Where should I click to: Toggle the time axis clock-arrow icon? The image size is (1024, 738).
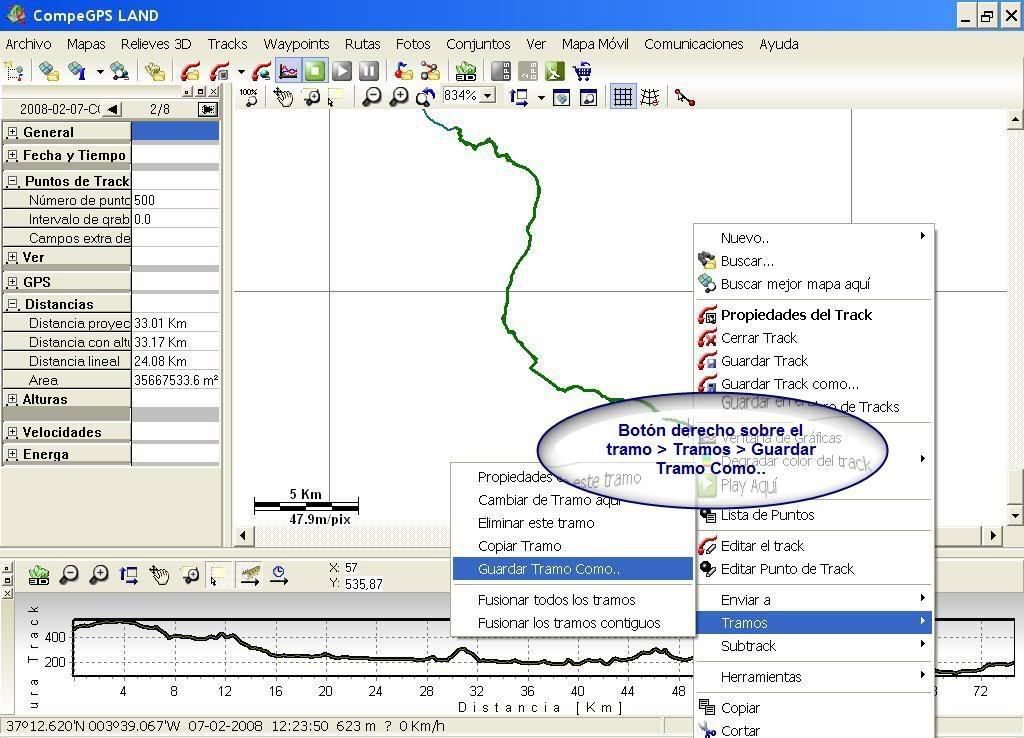click(280, 575)
